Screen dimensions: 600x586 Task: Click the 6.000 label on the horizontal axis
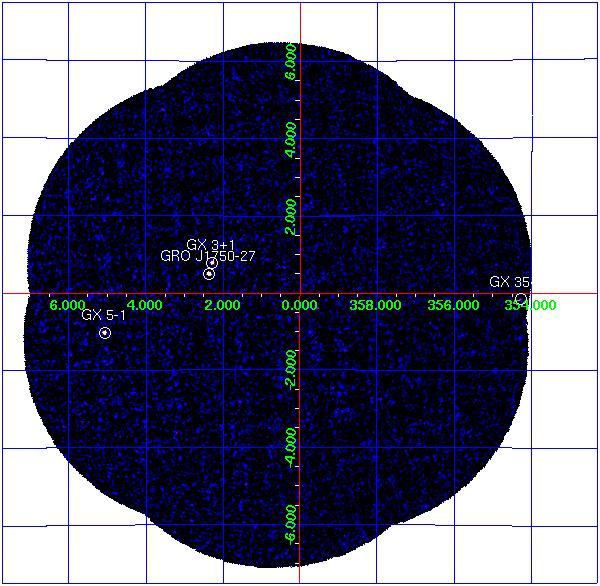[68, 305]
